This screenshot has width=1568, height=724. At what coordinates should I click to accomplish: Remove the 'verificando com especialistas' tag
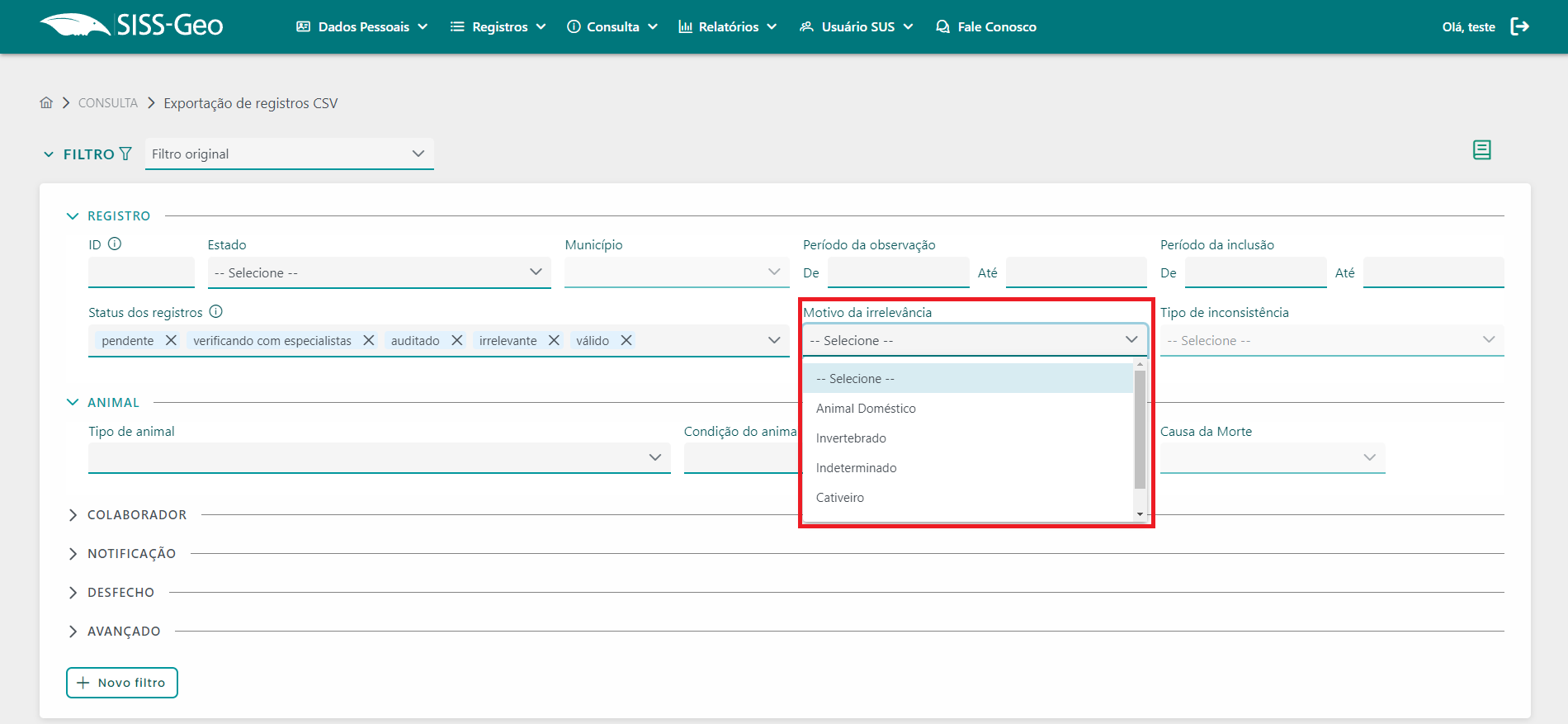[x=369, y=340]
